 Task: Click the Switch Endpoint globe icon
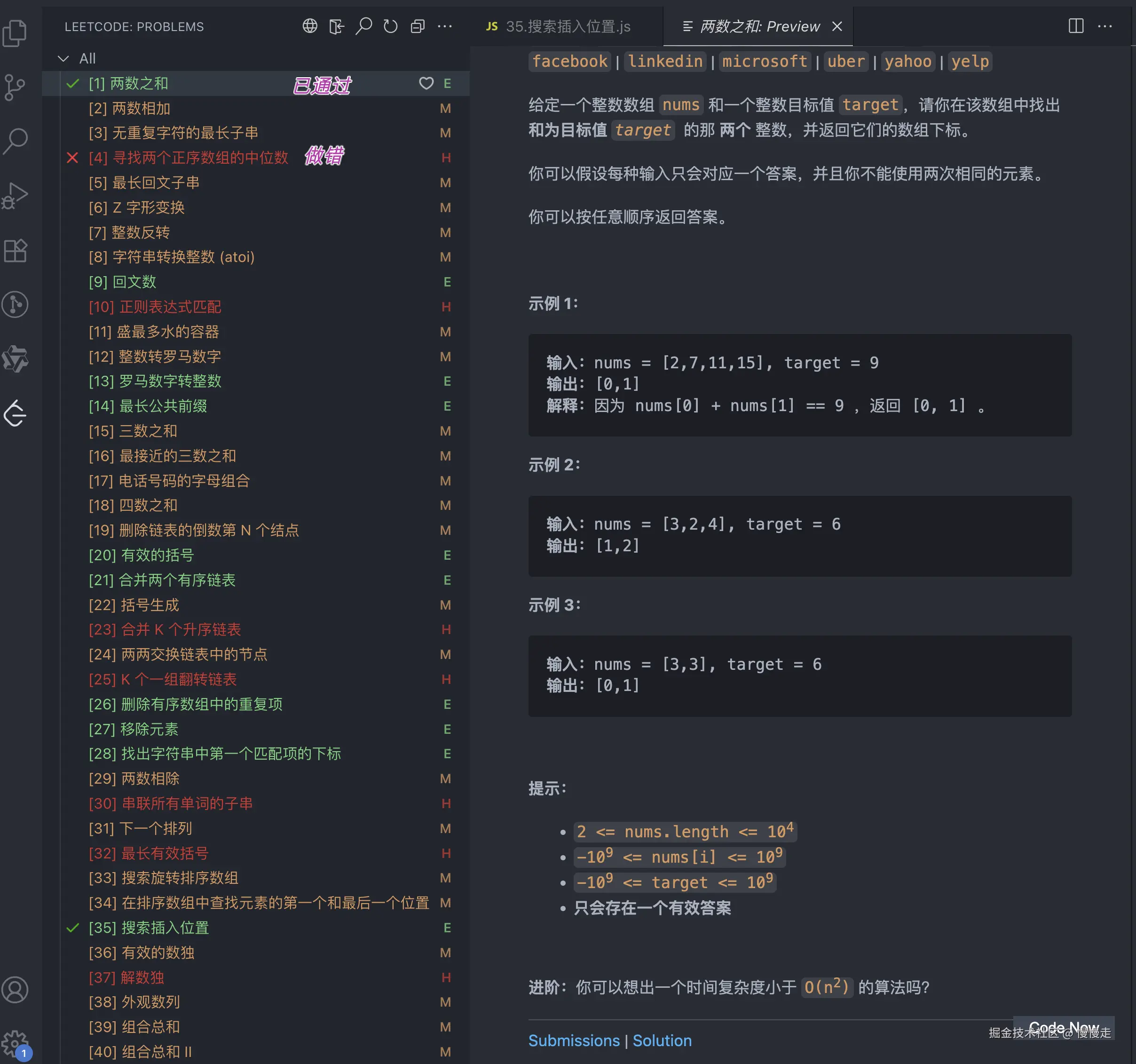[310, 26]
